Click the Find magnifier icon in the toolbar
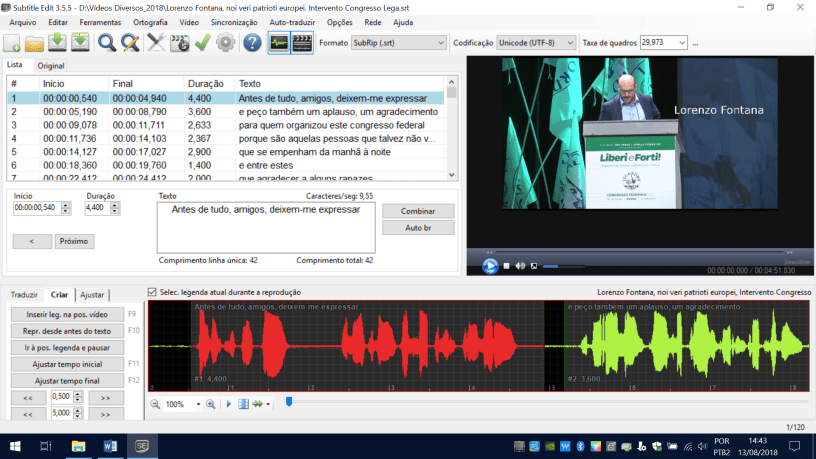The width and height of the screenshot is (816, 459). (107, 43)
